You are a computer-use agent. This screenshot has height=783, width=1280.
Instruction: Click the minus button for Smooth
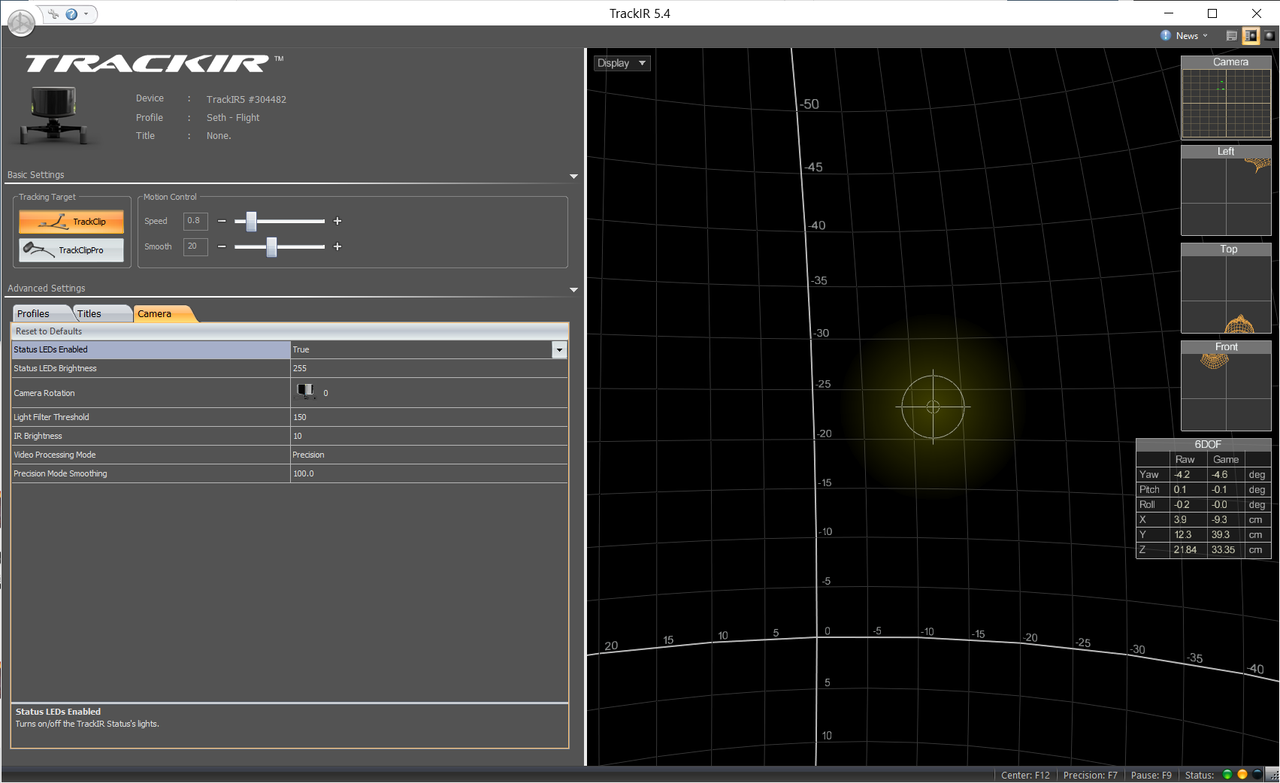coord(222,246)
